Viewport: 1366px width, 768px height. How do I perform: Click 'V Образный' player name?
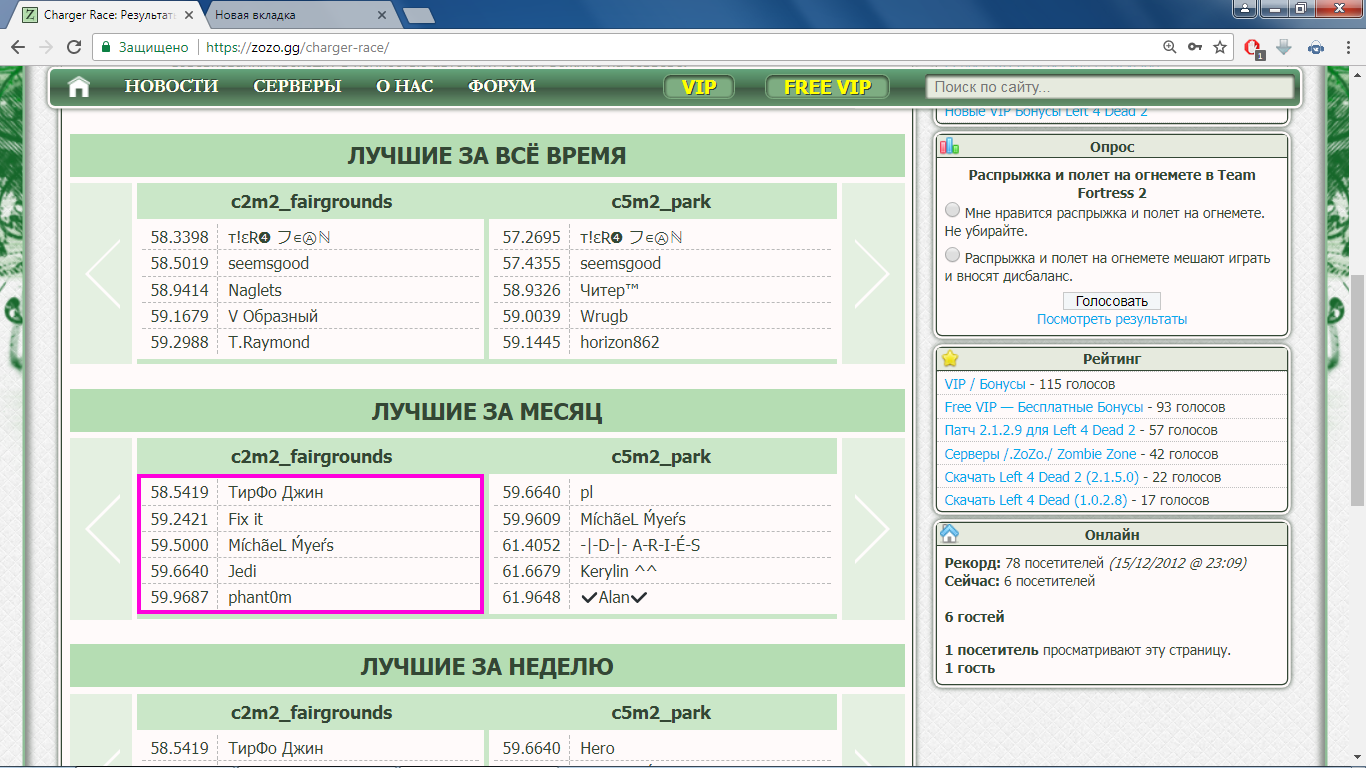click(x=273, y=316)
